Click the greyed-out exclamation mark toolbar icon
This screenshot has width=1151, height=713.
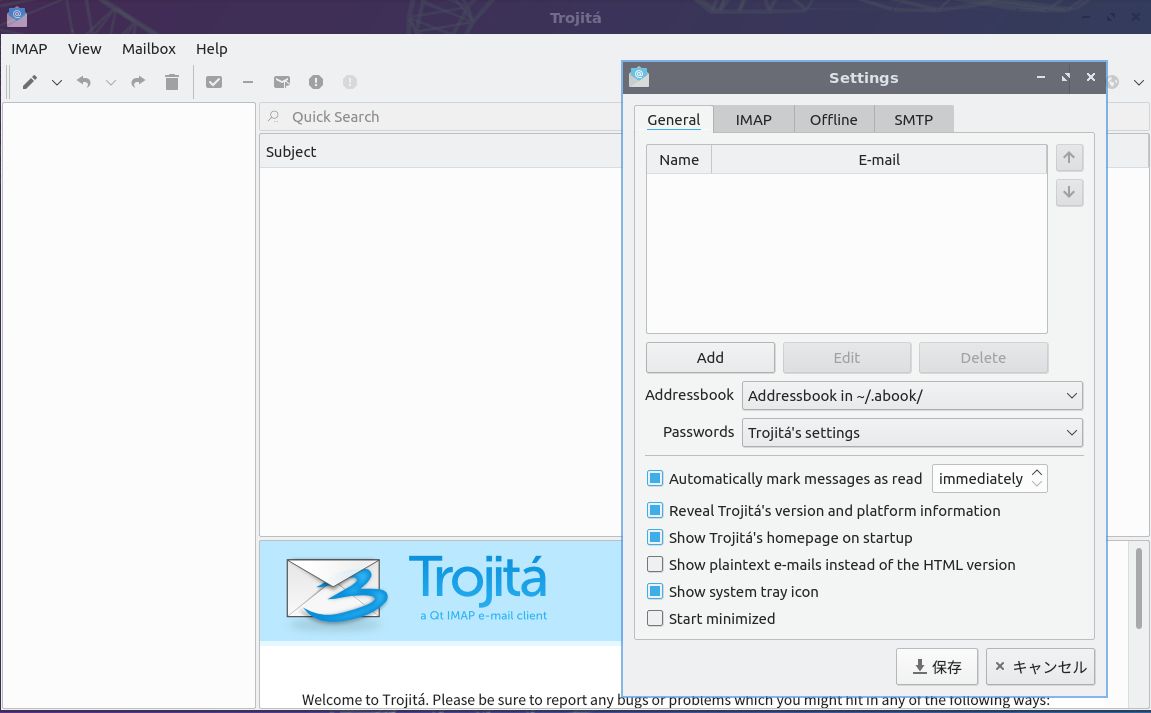349,82
